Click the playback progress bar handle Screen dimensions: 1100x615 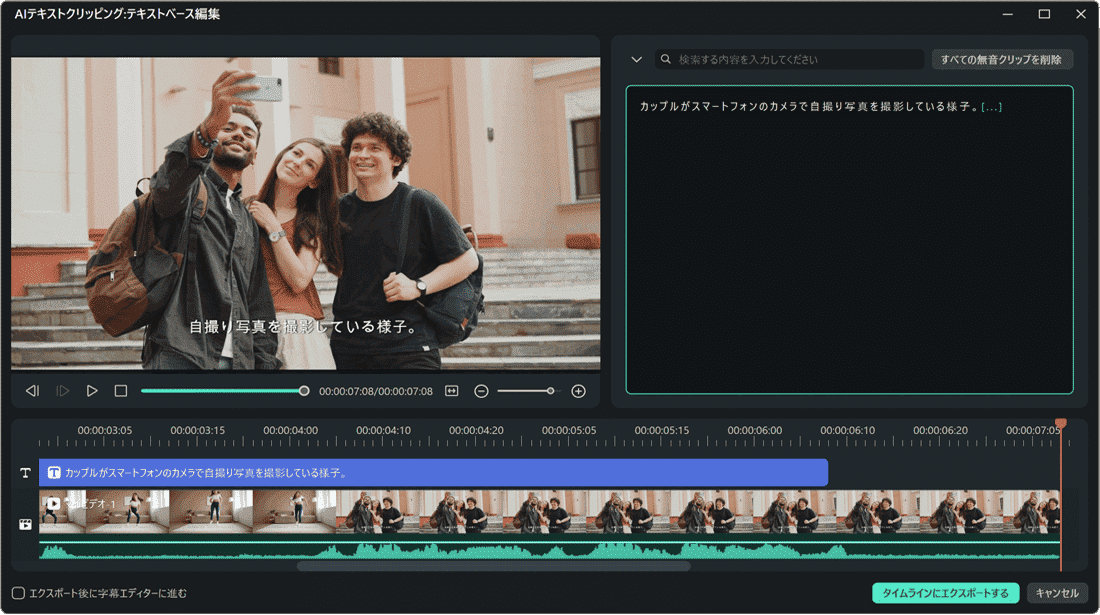point(304,391)
